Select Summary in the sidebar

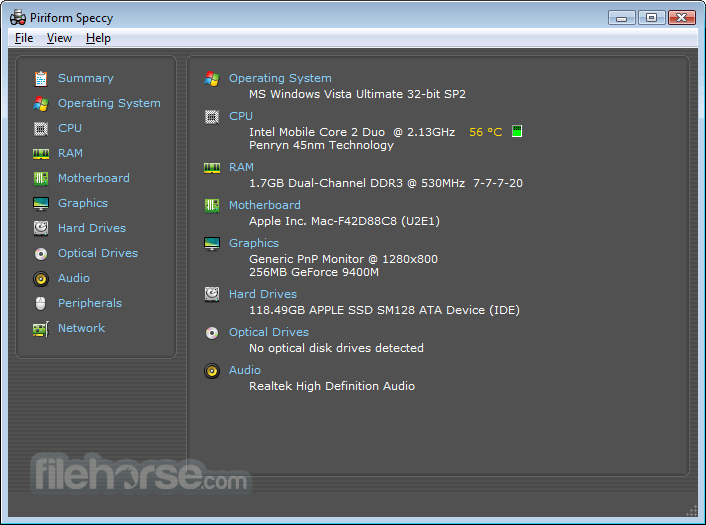(86, 78)
